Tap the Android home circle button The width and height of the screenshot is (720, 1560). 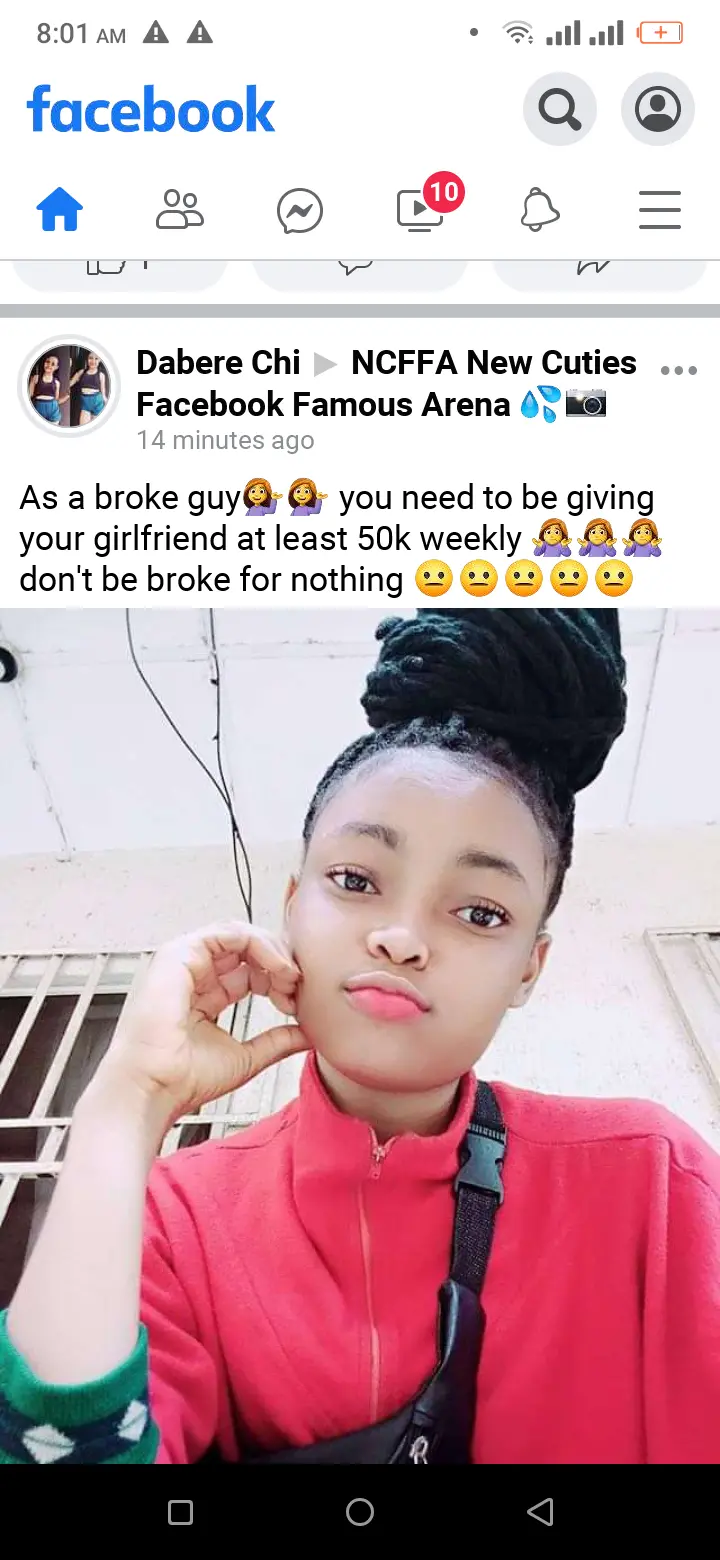click(360, 1512)
